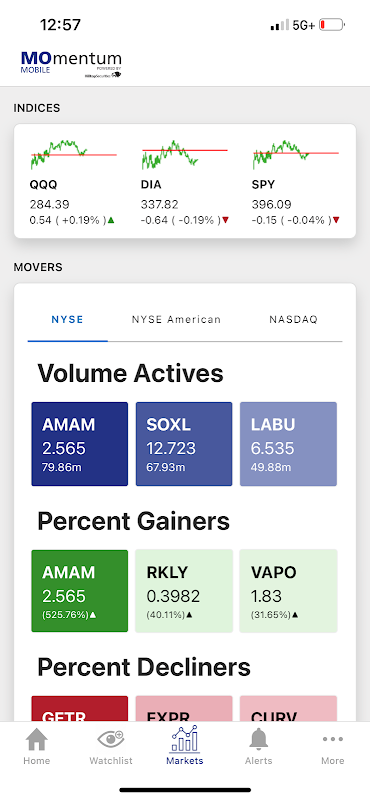This screenshot has height=800, width=370.
Task: Open the Watchlist eye icon
Action: [111, 739]
